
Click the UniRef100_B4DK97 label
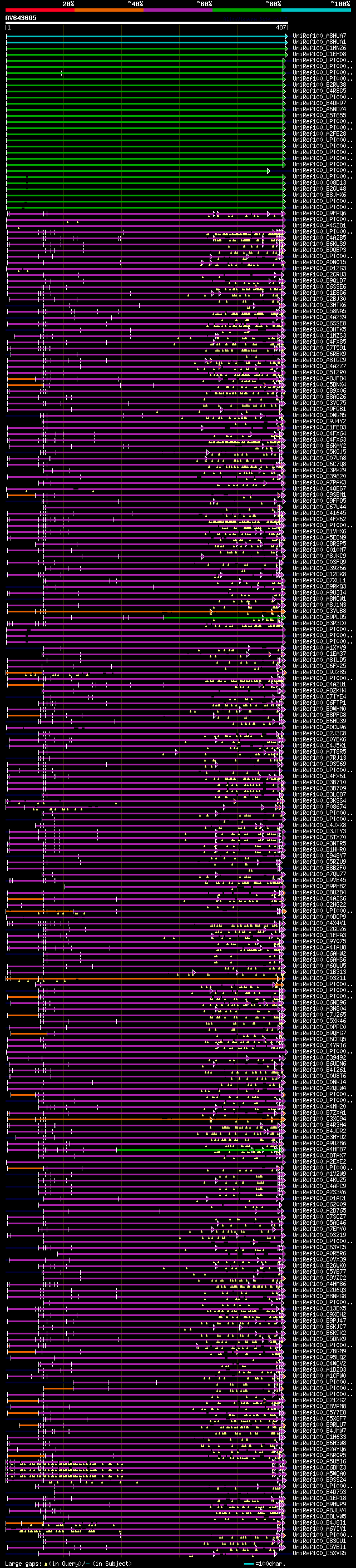tap(319, 103)
